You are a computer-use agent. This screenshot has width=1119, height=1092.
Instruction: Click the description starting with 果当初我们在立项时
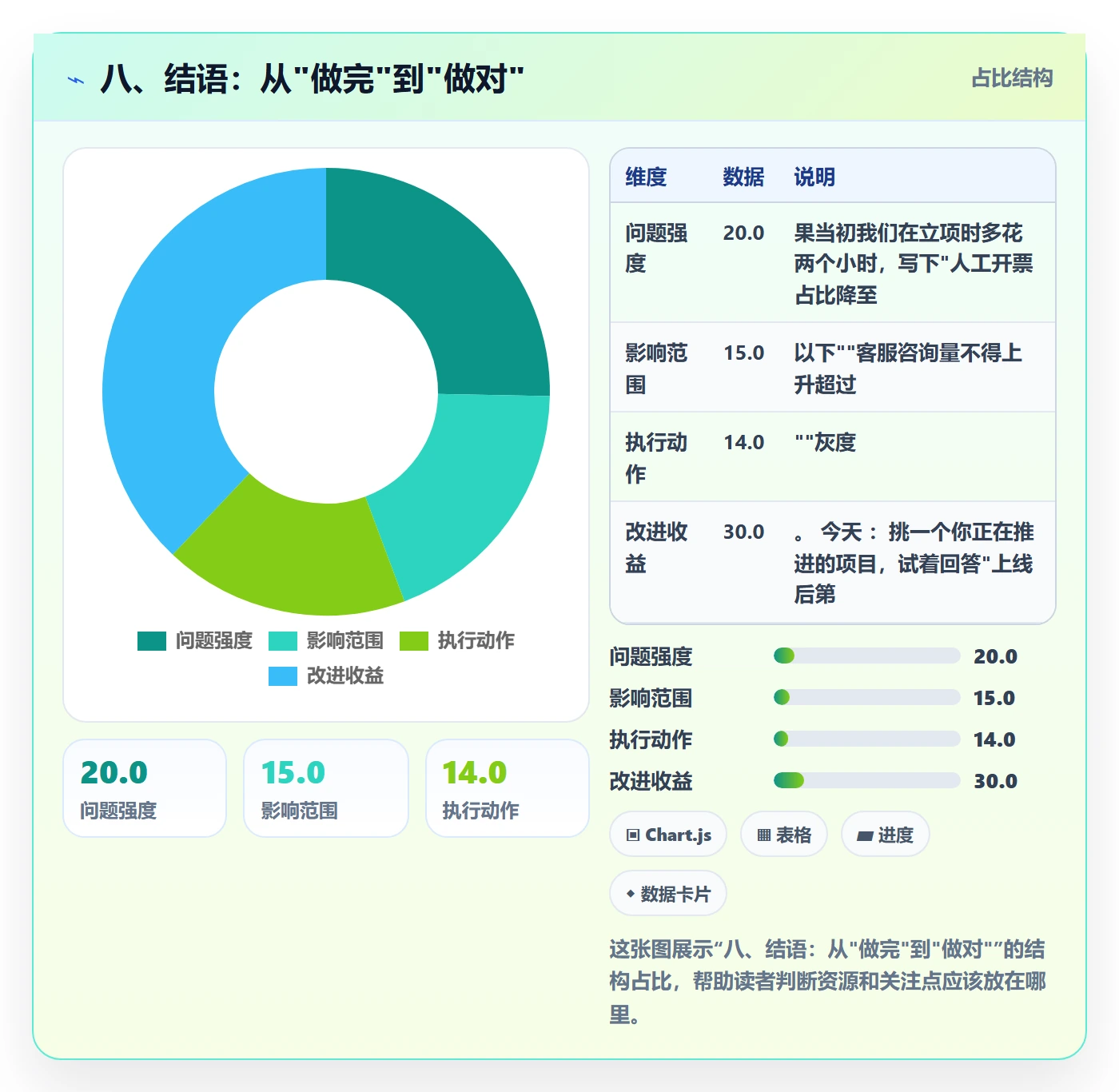pos(914,264)
